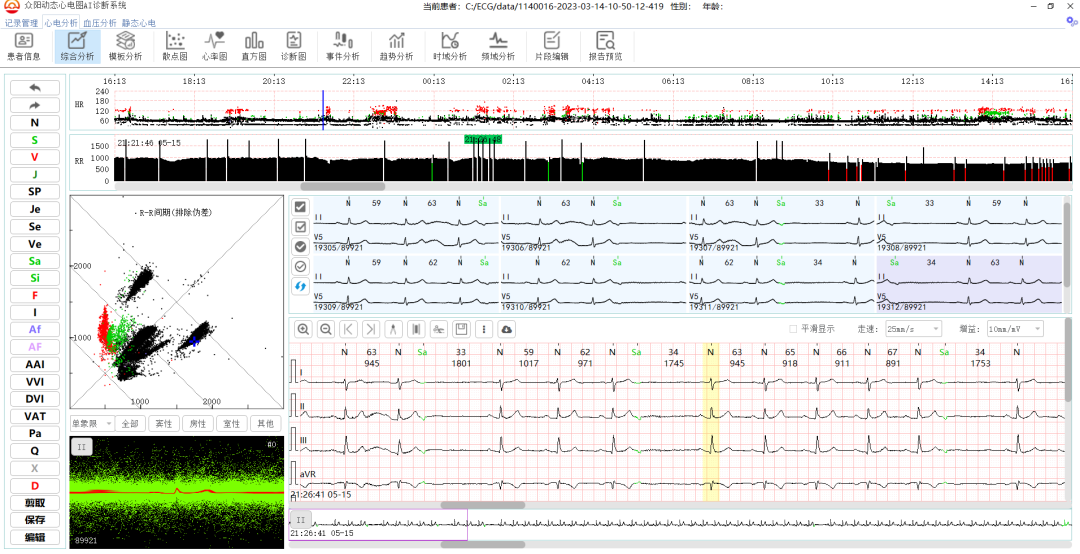
Task: Toggle the outlined circle checkmark icon
Action: 300,266
